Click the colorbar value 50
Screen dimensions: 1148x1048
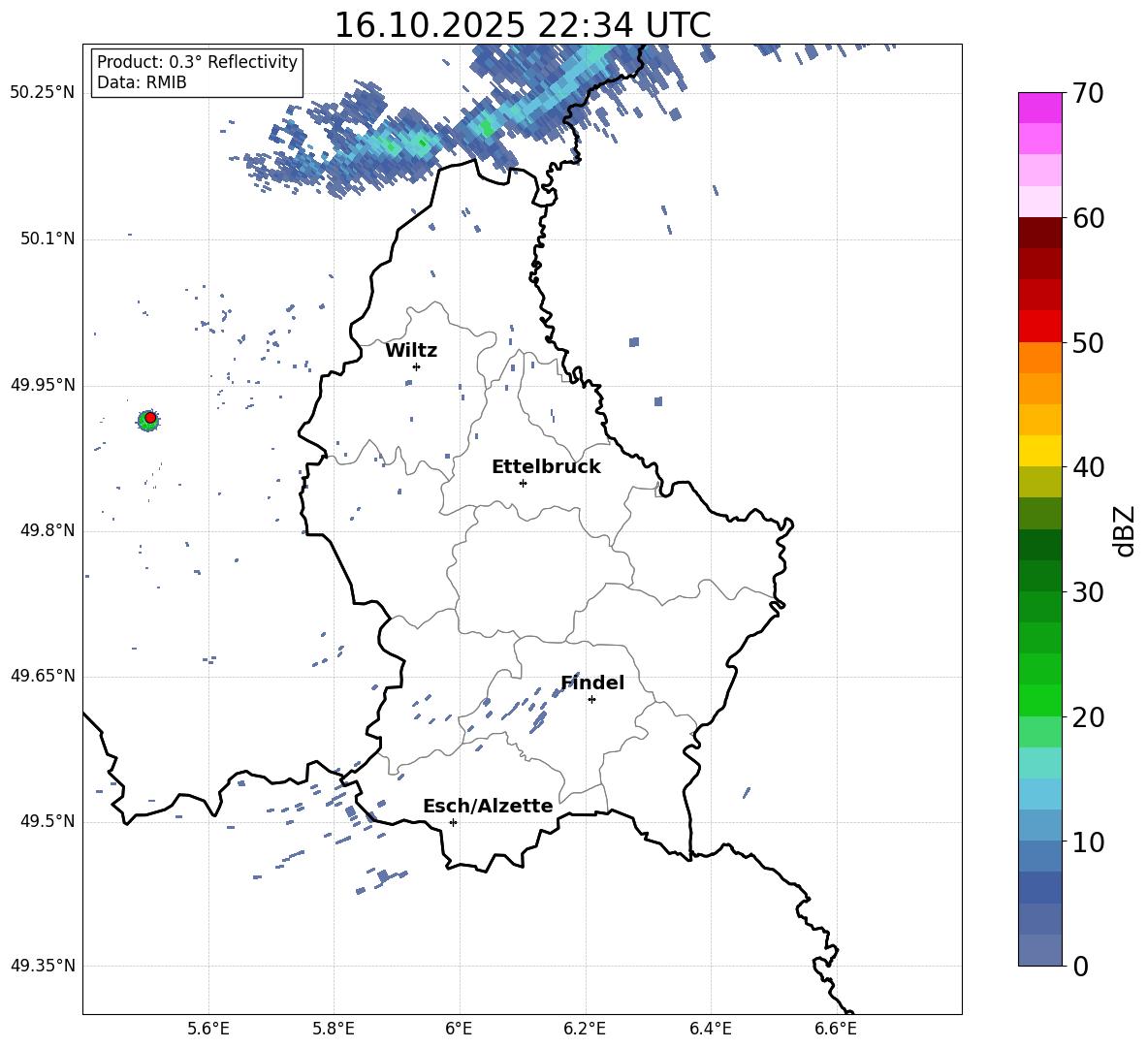point(1088,342)
